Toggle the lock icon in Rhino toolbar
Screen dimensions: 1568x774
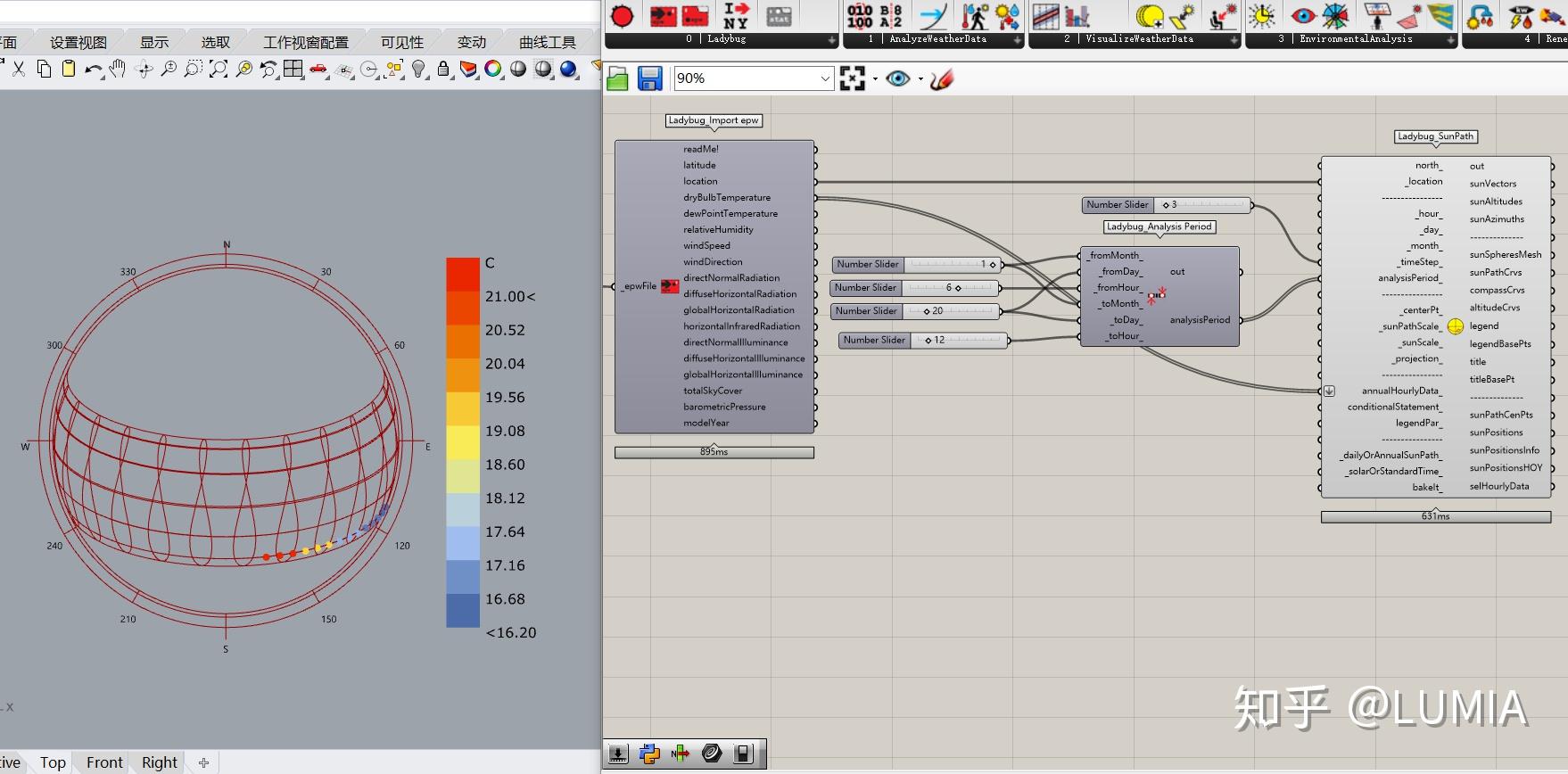[443, 69]
